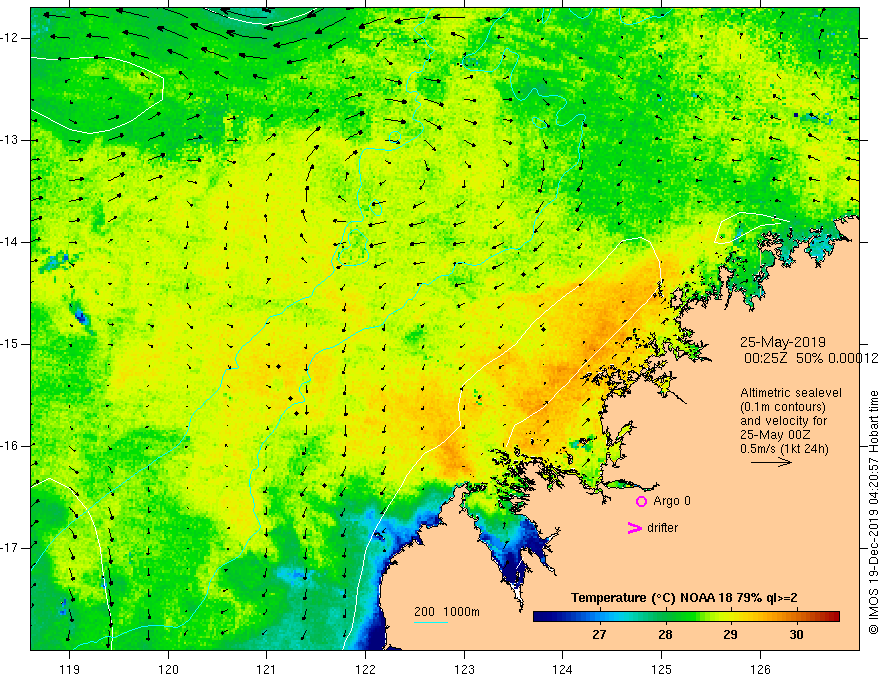Click the 'and velocity for' caption line
This screenshot has height=680, width=880.
click(x=784, y=421)
